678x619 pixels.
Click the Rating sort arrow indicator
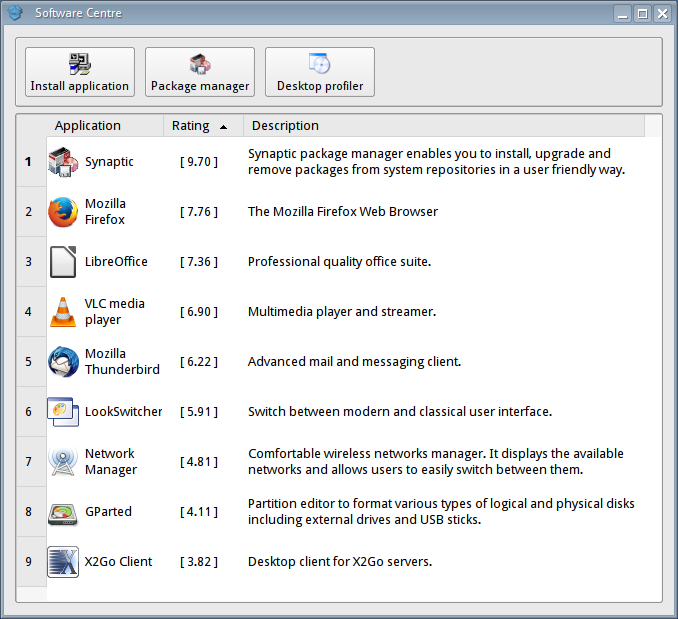pyautogui.click(x=223, y=127)
